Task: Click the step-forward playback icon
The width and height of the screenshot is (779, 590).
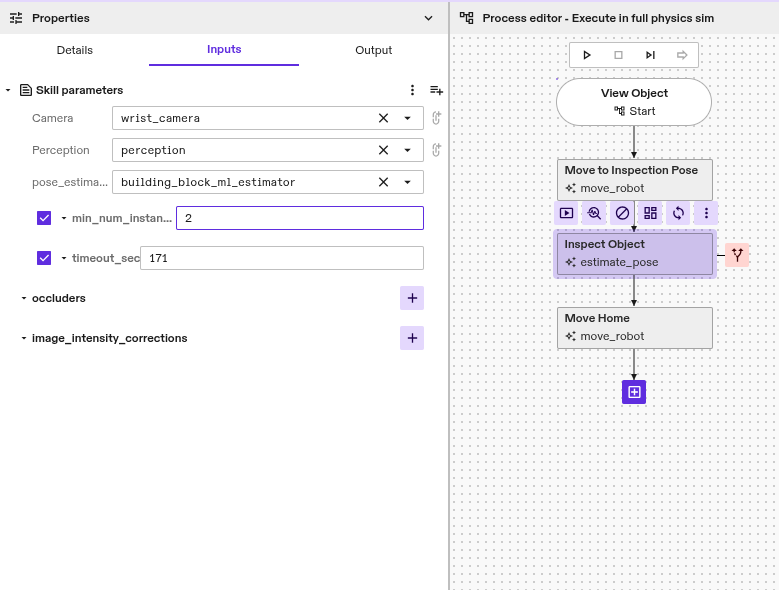Action: (x=650, y=55)
